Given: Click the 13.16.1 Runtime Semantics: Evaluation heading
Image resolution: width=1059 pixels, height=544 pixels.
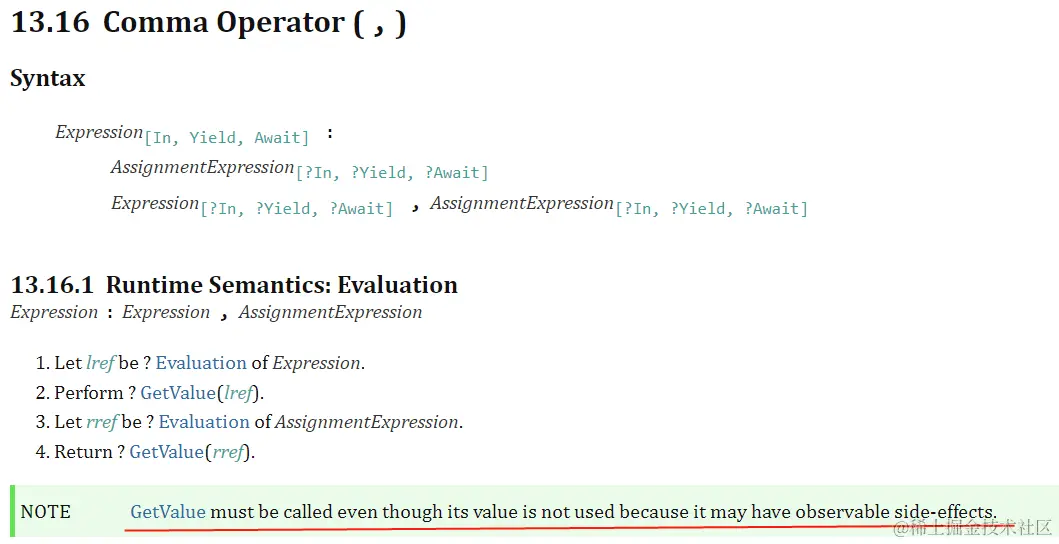Looking at the screenshot, I should click(x=234, y=285).
